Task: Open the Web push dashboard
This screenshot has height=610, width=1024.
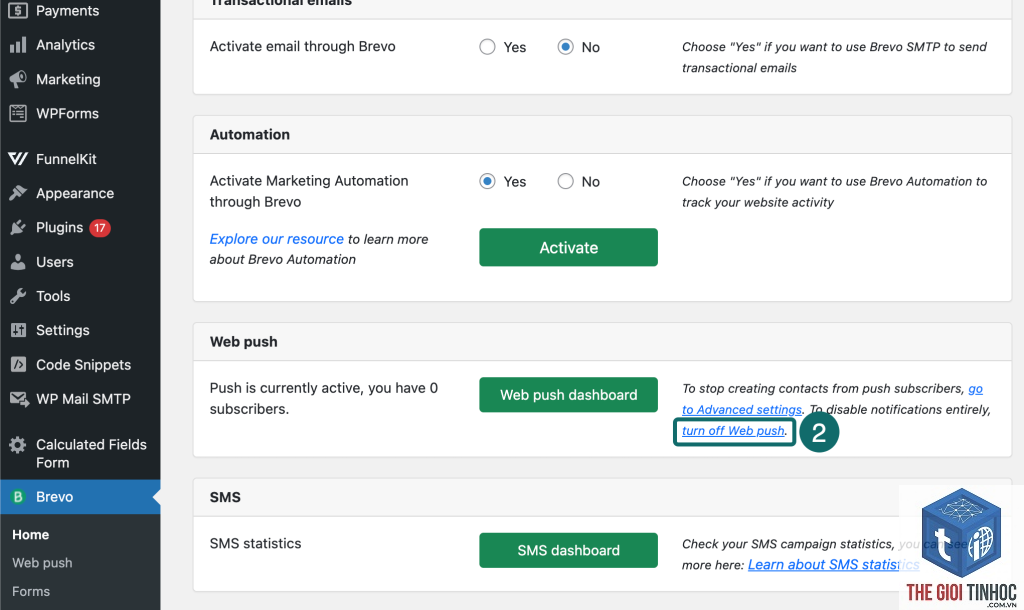Action: [568, 394]
